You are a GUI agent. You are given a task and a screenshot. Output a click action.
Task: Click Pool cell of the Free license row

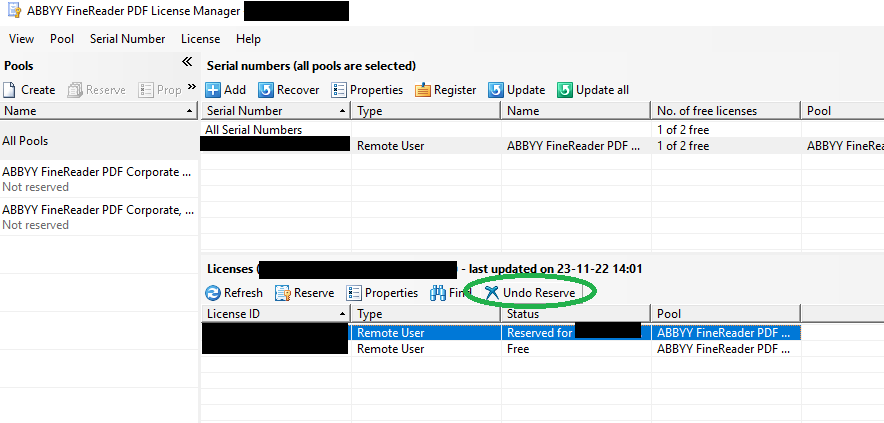[x=724, y=349]
